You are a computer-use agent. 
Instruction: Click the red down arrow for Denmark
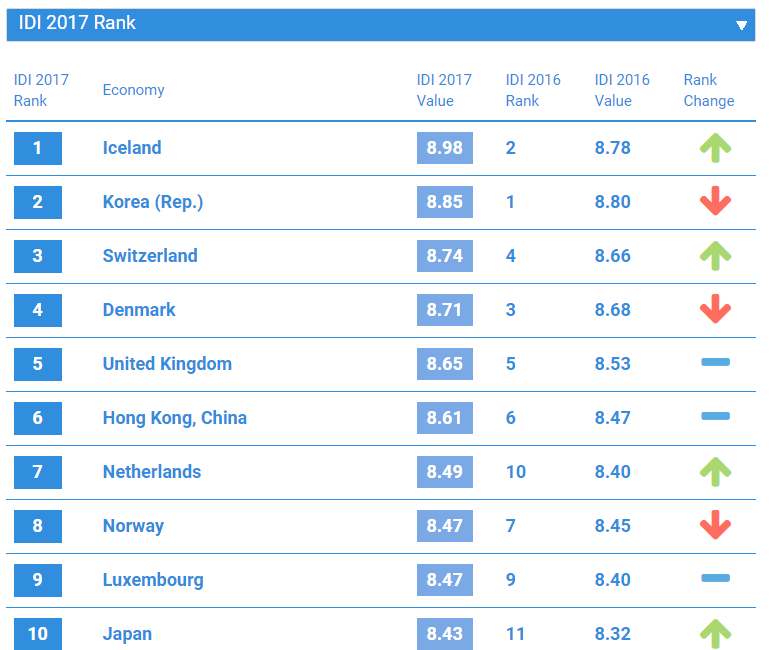(x=715, y=309)
